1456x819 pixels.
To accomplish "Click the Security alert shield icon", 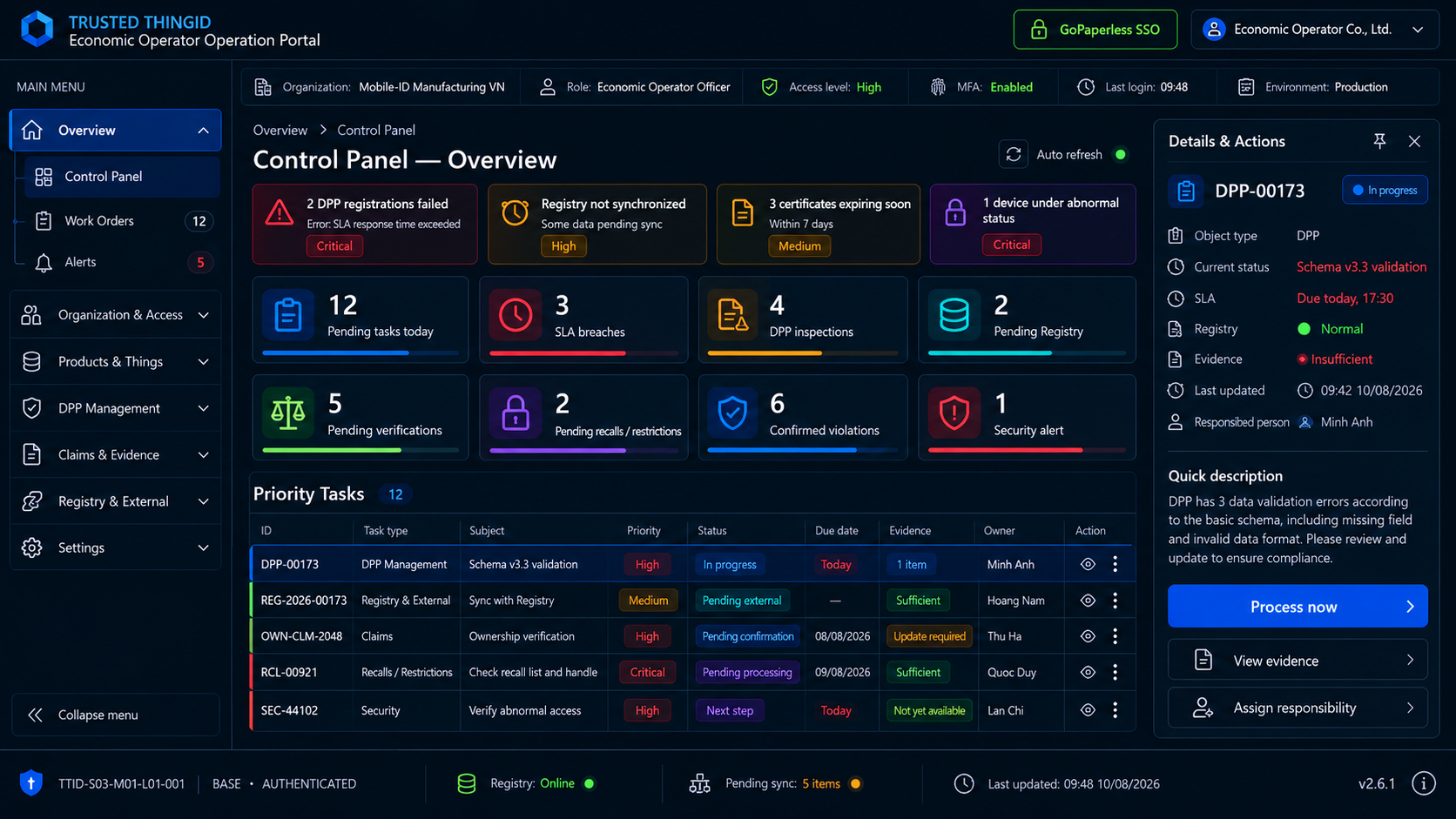I will tap(954, 413).
